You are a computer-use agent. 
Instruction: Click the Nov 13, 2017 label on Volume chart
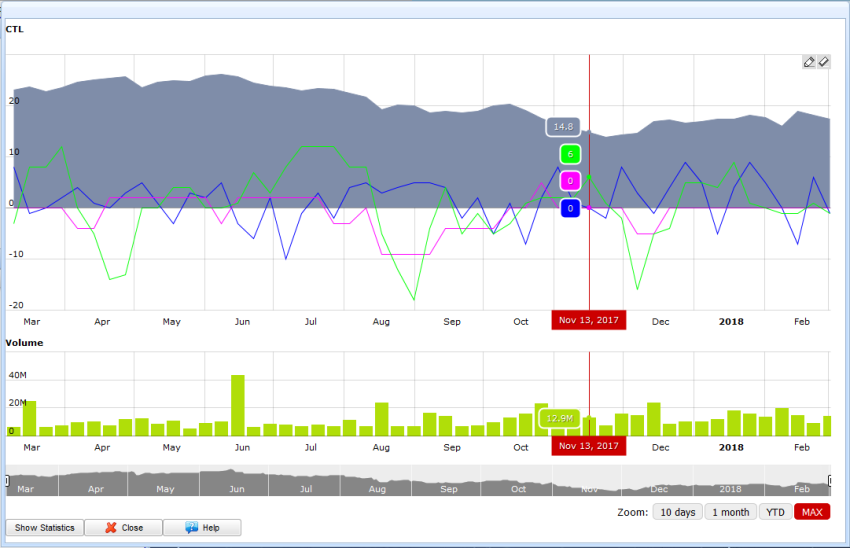(589, 446)
